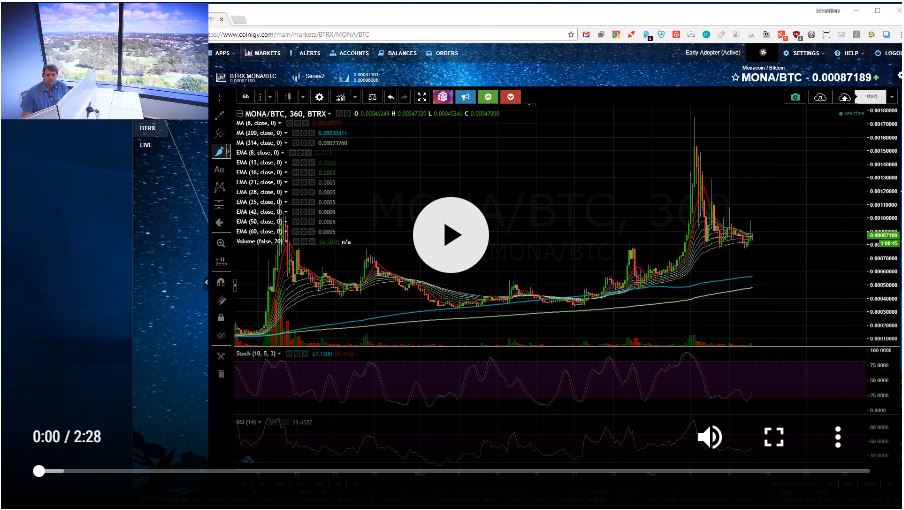The image size is (904, 510).
Task: Expand the dropdown arrow beside the save button
Action: pos(892,97)
